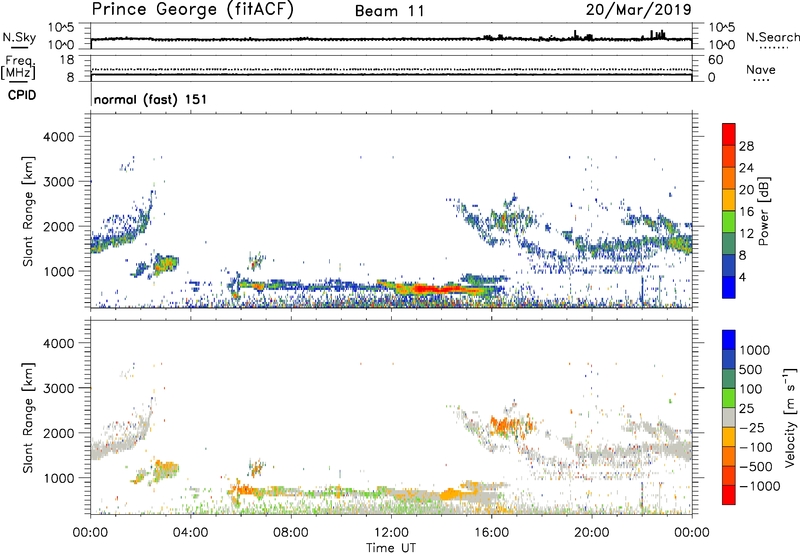This screenshot has height=554, width=800.
Task: Click the '20:00' time axis tick label
Action: [592, 533]
